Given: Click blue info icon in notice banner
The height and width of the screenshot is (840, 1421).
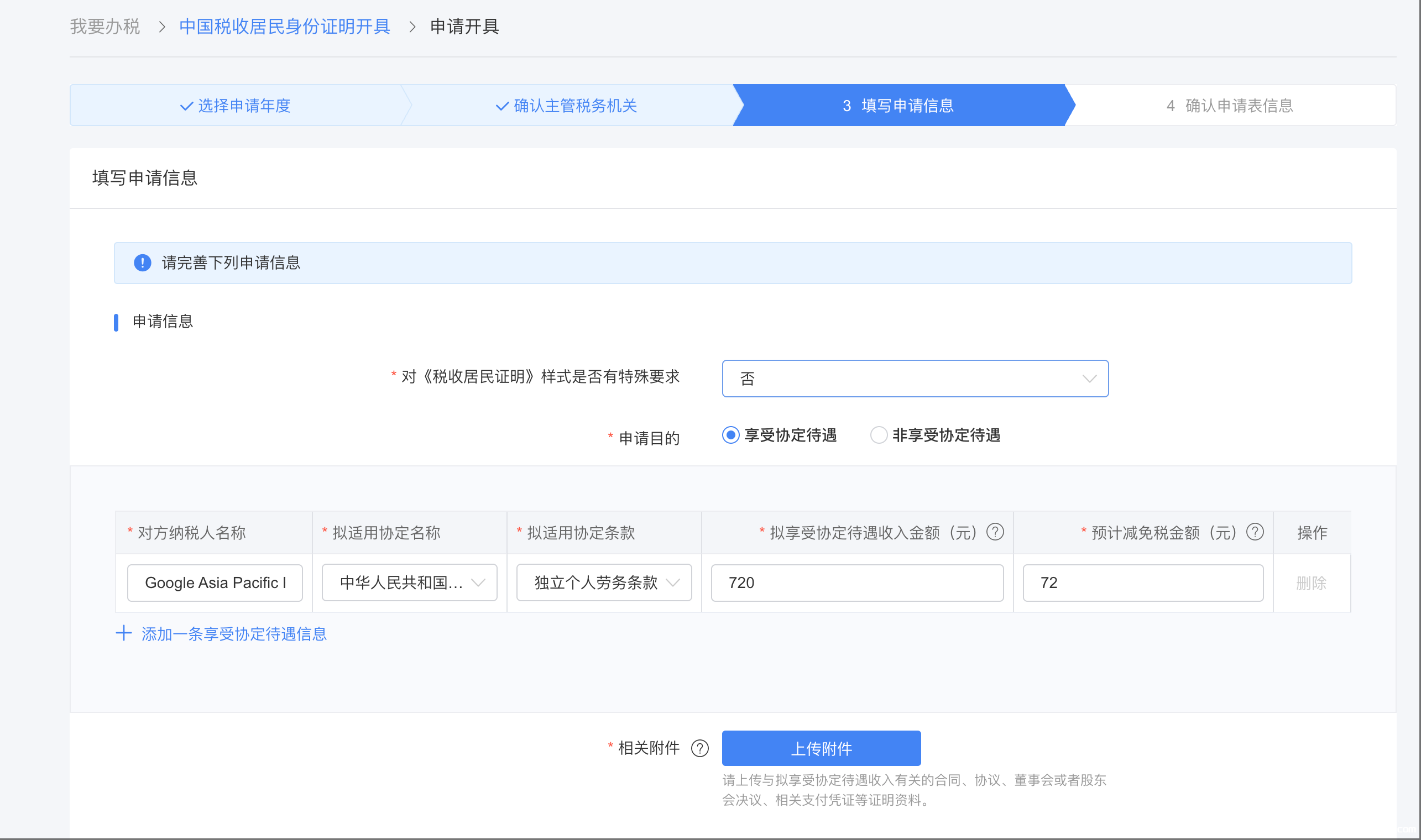Looking at the screenshot, I should click(142, 262).
